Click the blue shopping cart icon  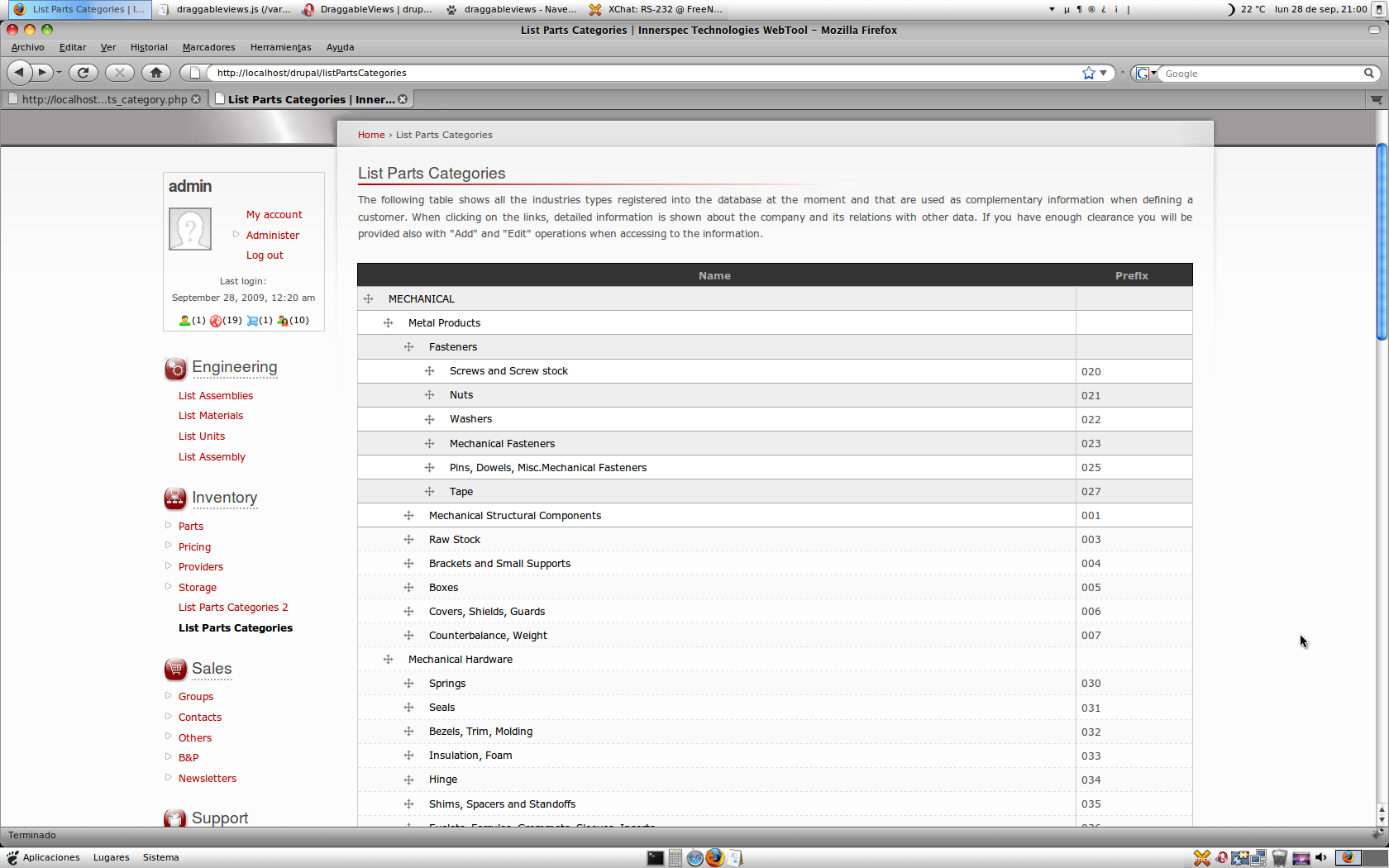[x=252, y=321]
